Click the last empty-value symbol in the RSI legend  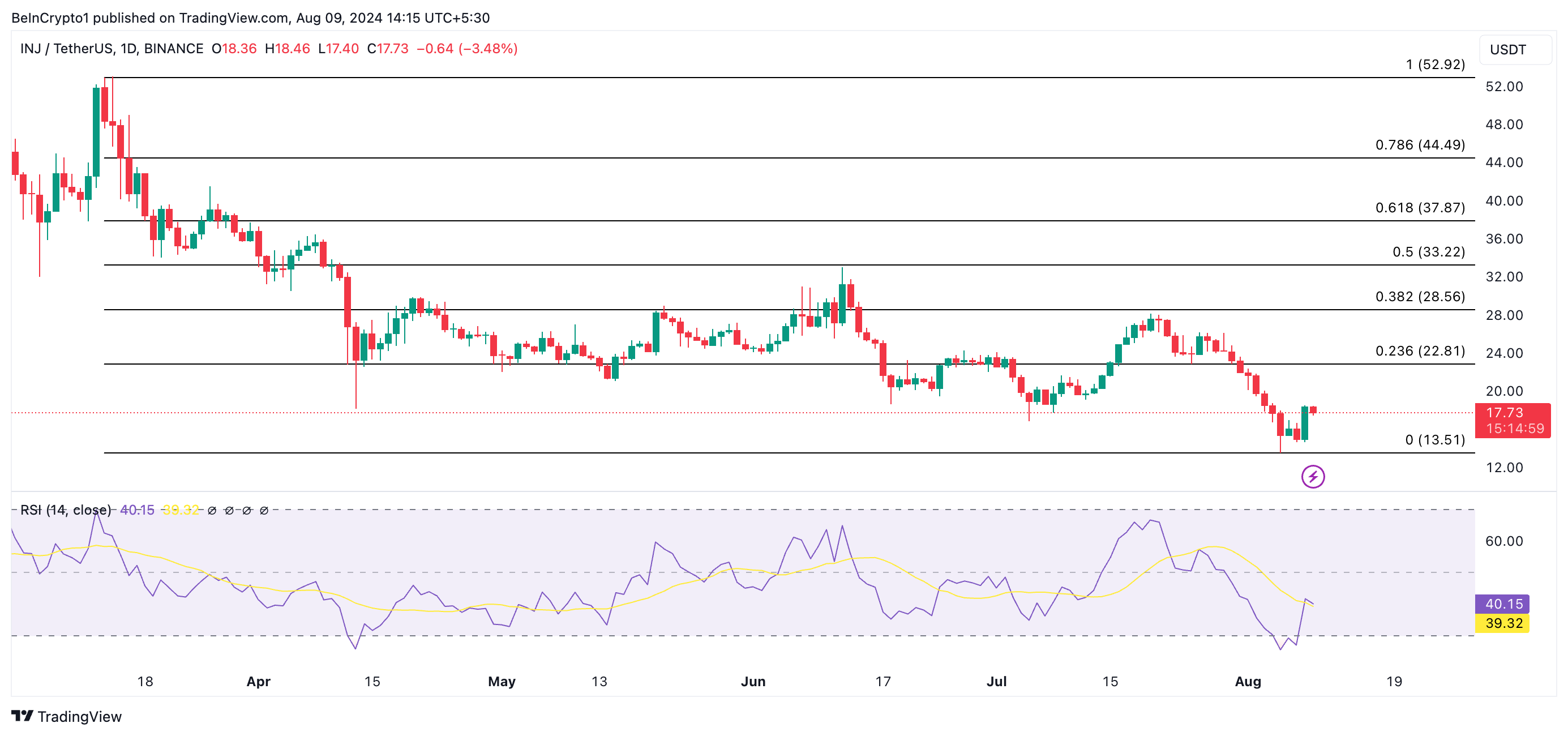pyautogui.click(x=264, y=510)
